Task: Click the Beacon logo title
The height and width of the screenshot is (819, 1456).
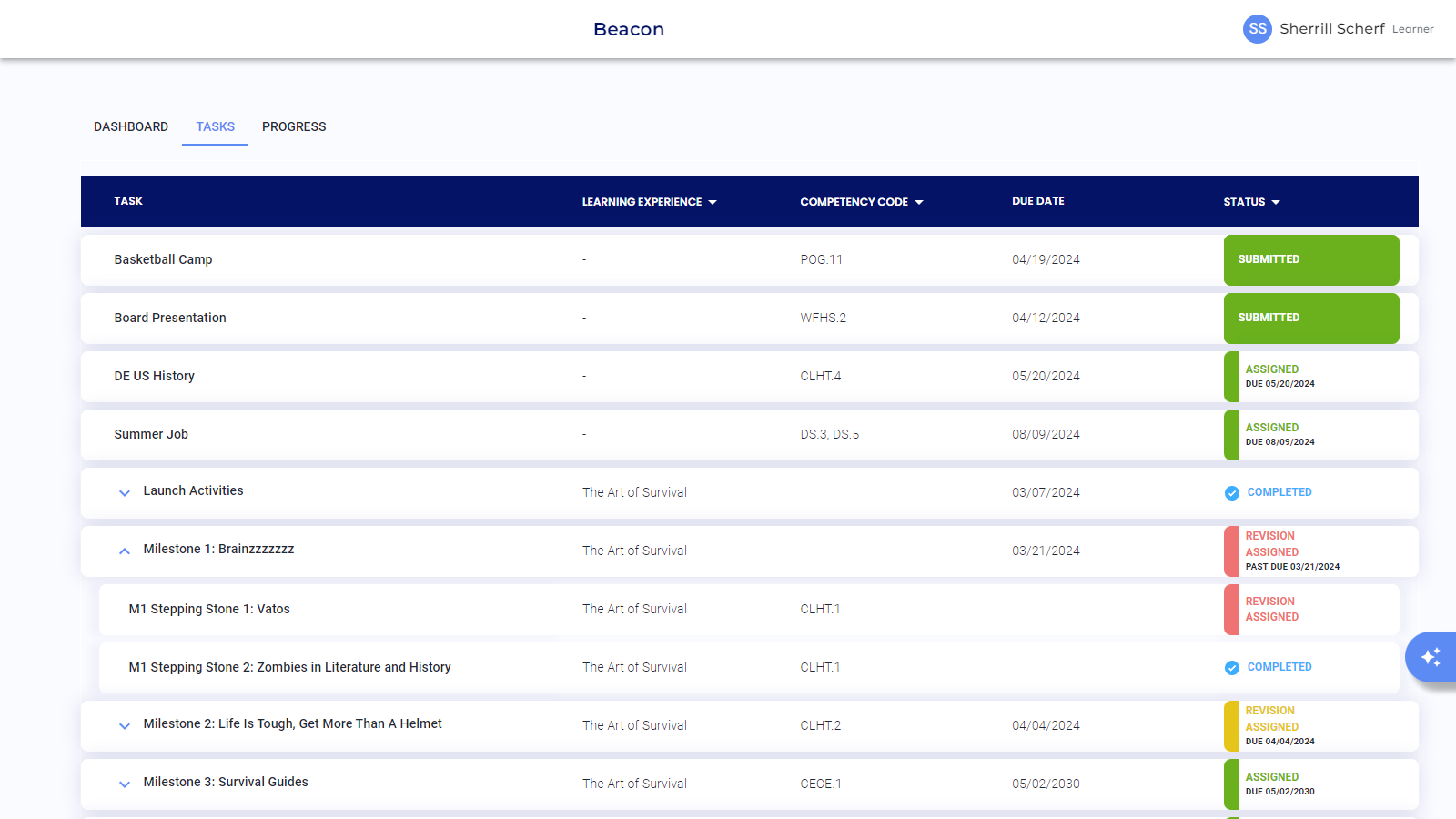Action: (629, 29)
